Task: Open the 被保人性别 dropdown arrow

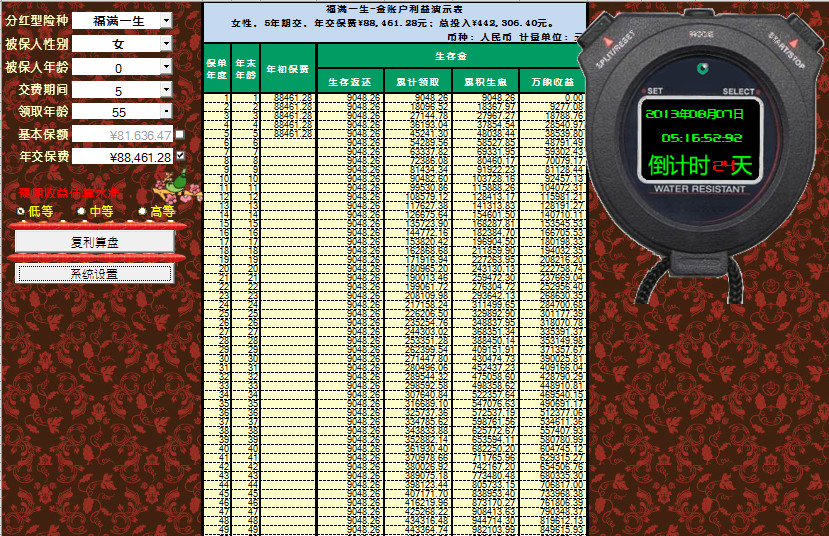Action: coord(166,43)
